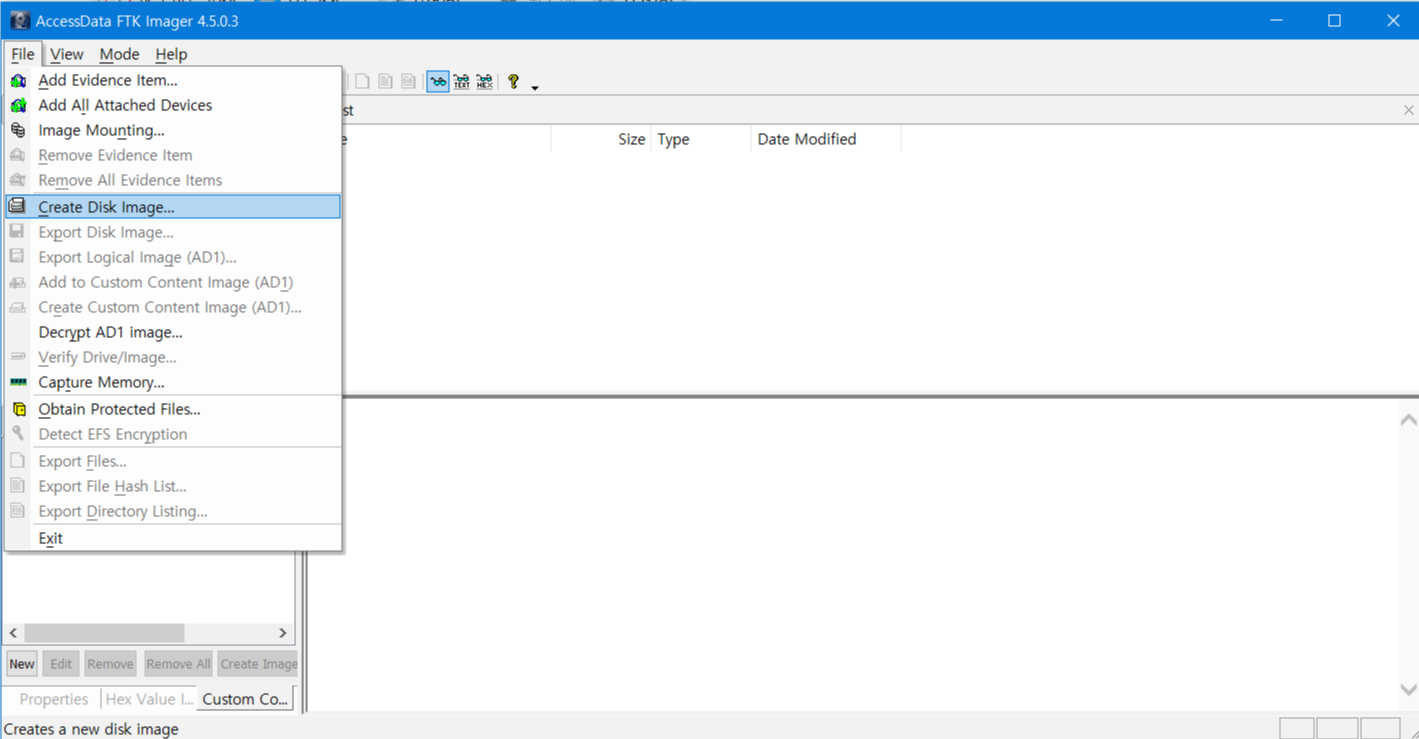Click the New custom content button
The image size is (1419, 739).
(x=22, y=664)
